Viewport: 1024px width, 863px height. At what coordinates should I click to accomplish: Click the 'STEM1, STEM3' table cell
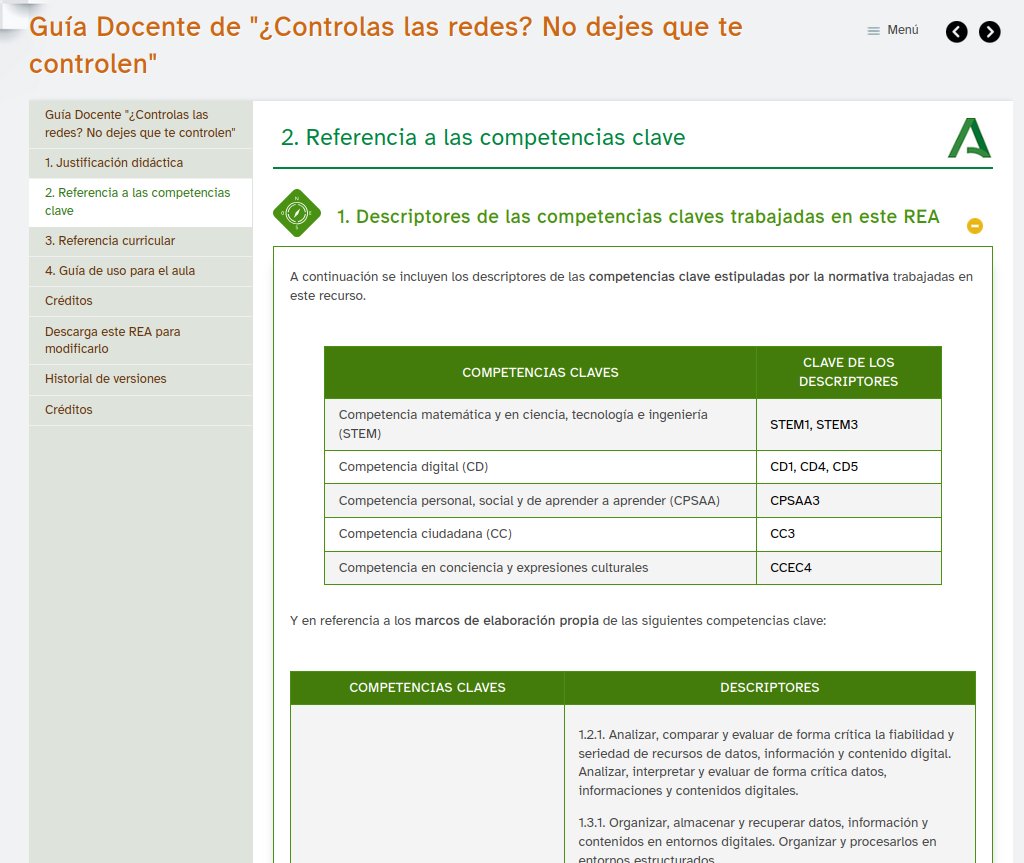[x=848, y=425]
